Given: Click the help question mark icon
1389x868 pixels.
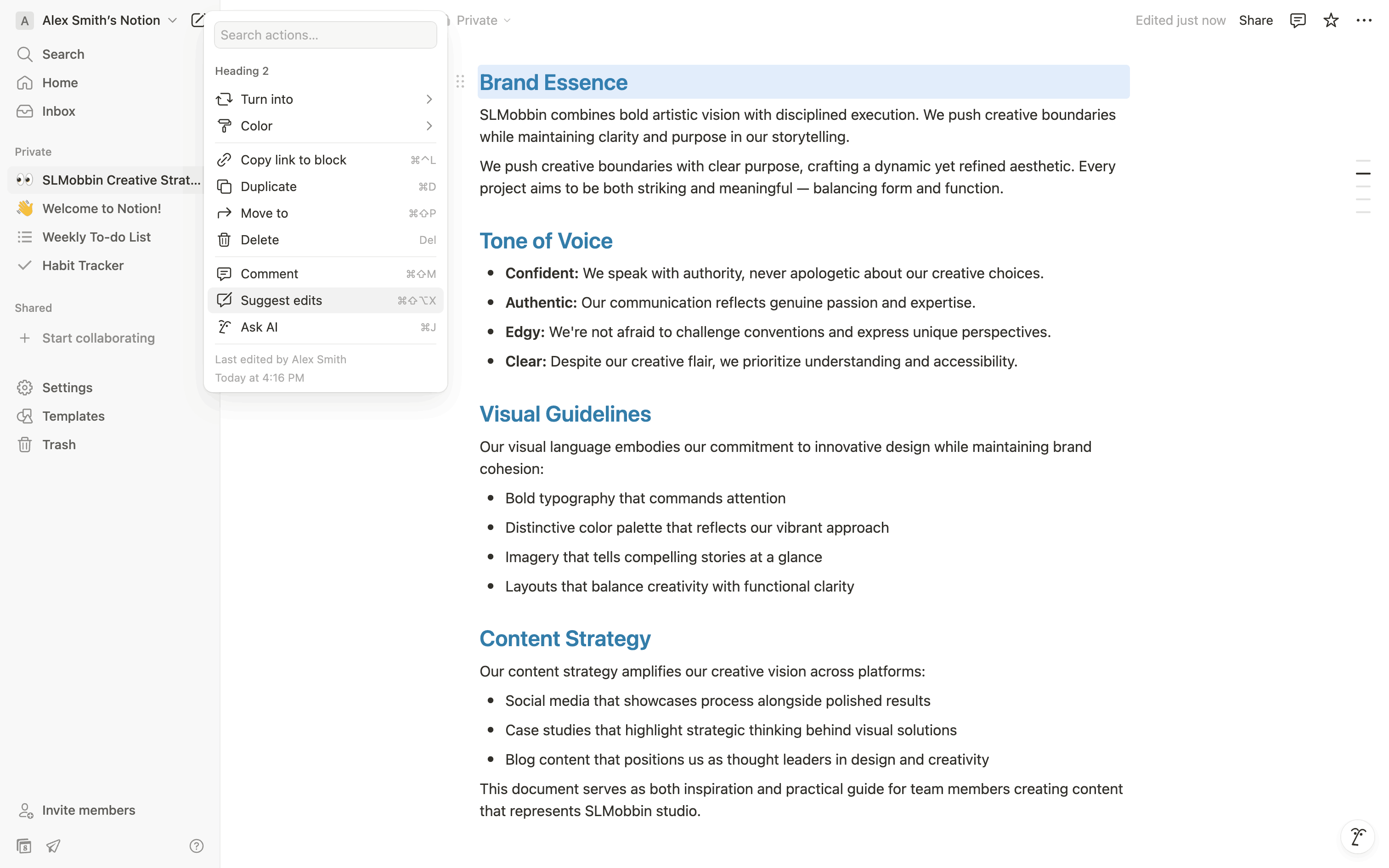Looking at the screenshot, I should click(x=196, y=845).
